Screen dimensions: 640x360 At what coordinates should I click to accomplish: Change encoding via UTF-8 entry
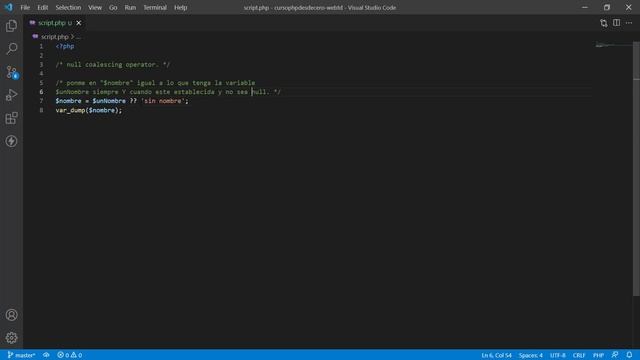pyautogui.click(x=558, y=355)
